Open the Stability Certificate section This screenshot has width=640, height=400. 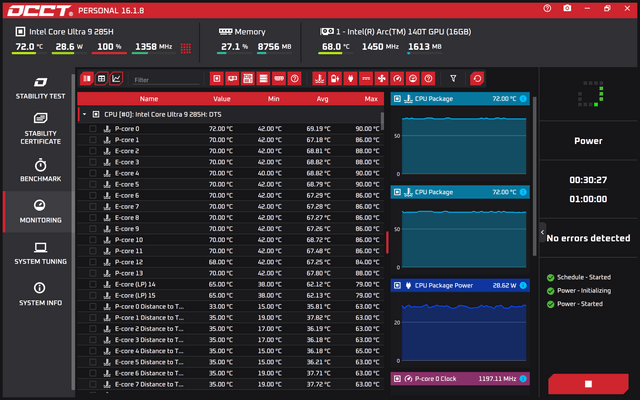40,129
